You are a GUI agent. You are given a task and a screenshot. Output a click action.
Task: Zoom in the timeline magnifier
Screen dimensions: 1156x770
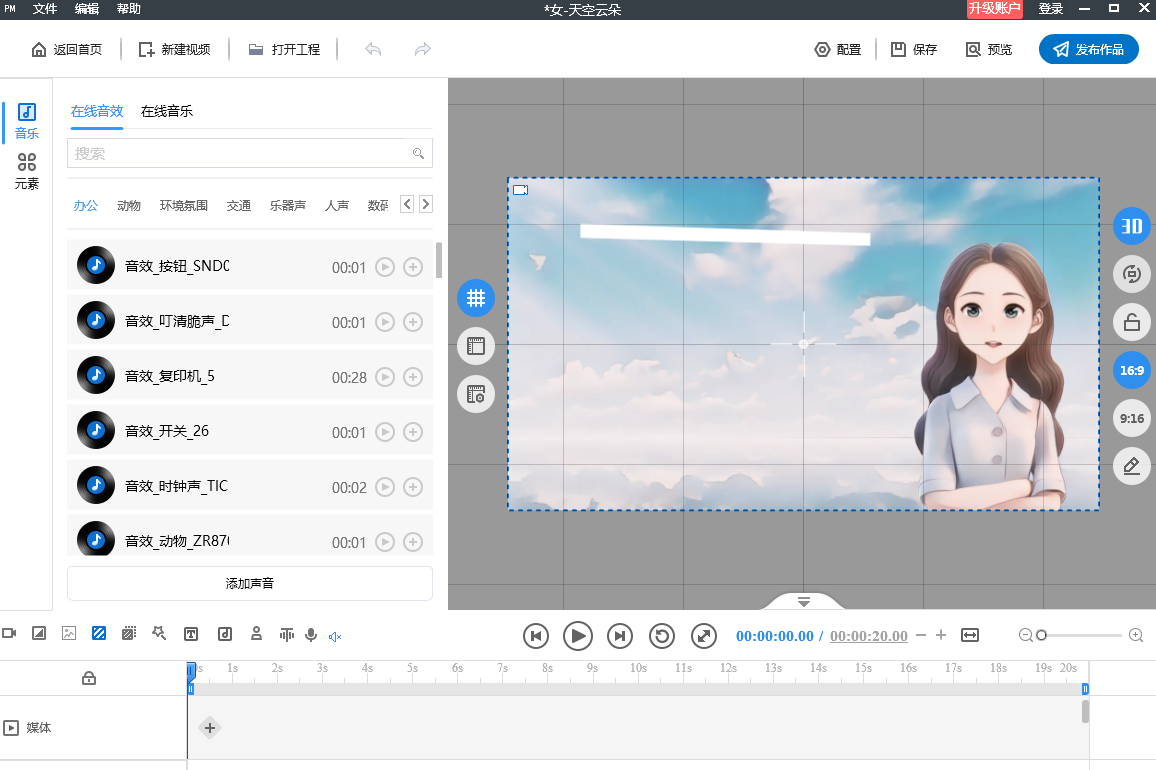tap(1136, 635)
